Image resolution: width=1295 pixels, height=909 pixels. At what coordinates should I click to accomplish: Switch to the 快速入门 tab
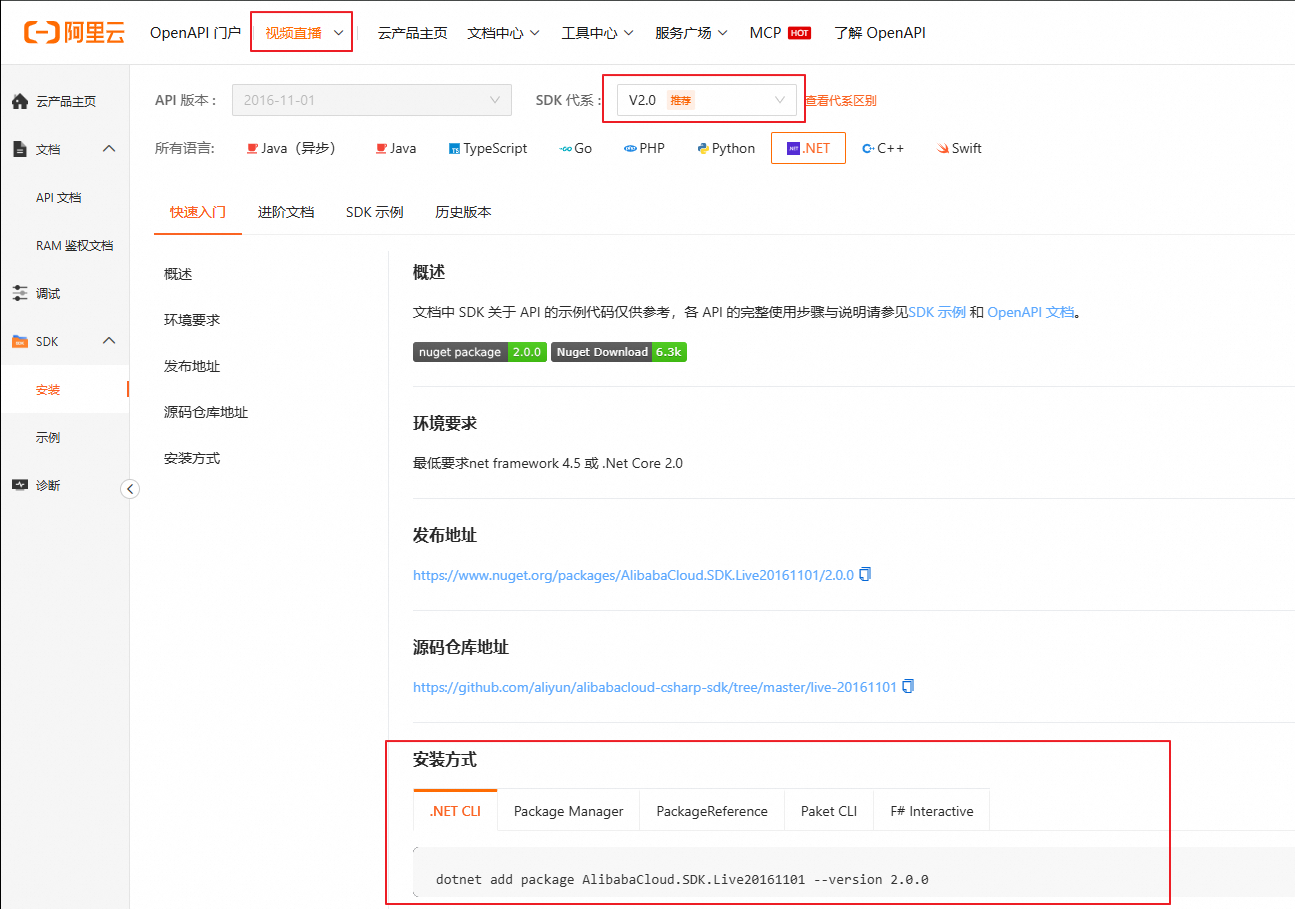198,212
